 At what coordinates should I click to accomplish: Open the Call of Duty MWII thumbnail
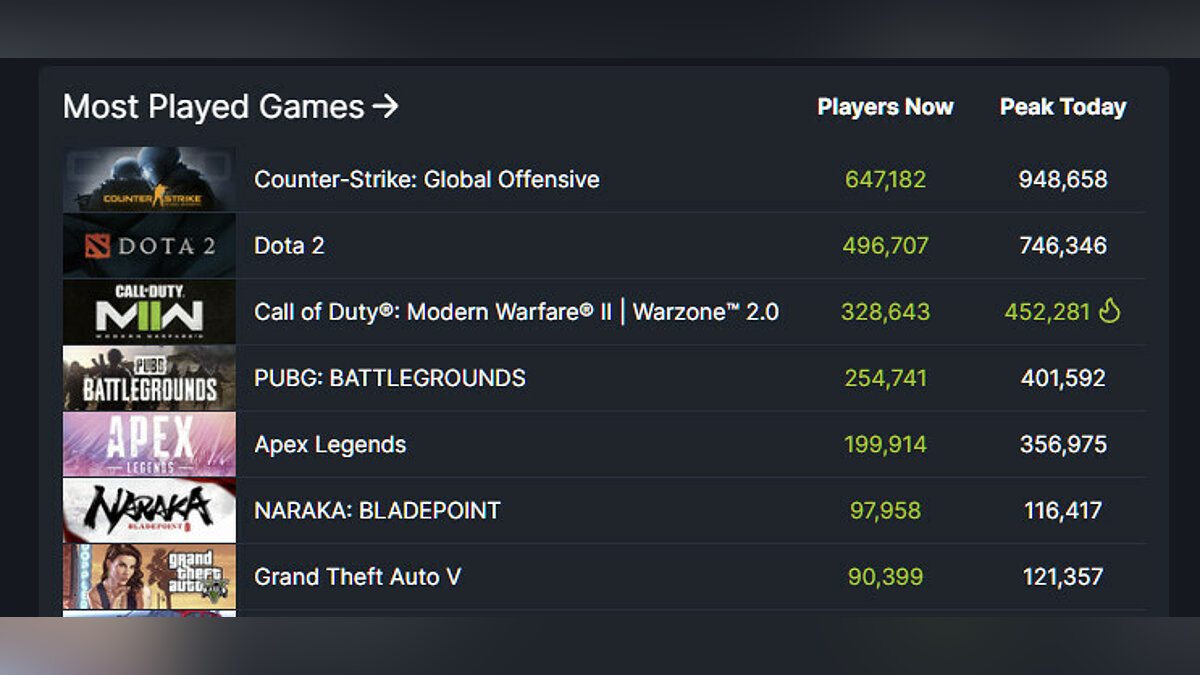(150, 312)
